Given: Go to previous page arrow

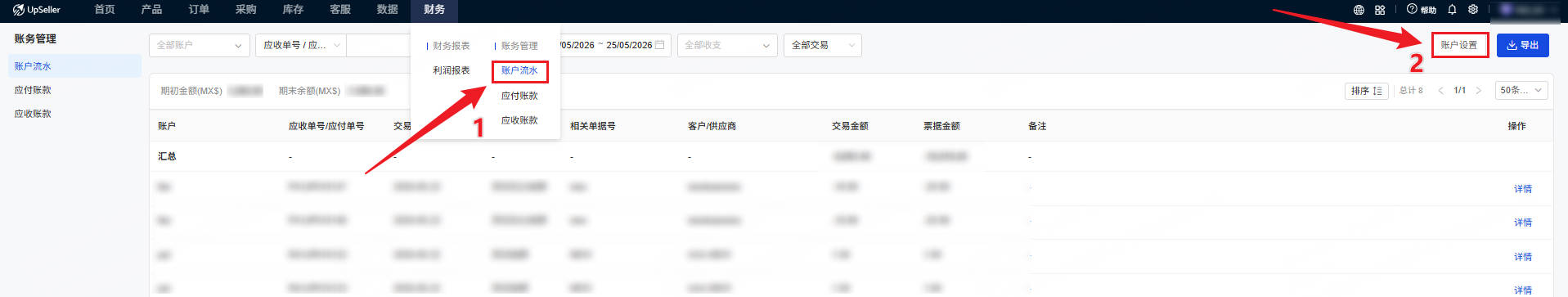Looking at the screenshot, I should 1440,91.
